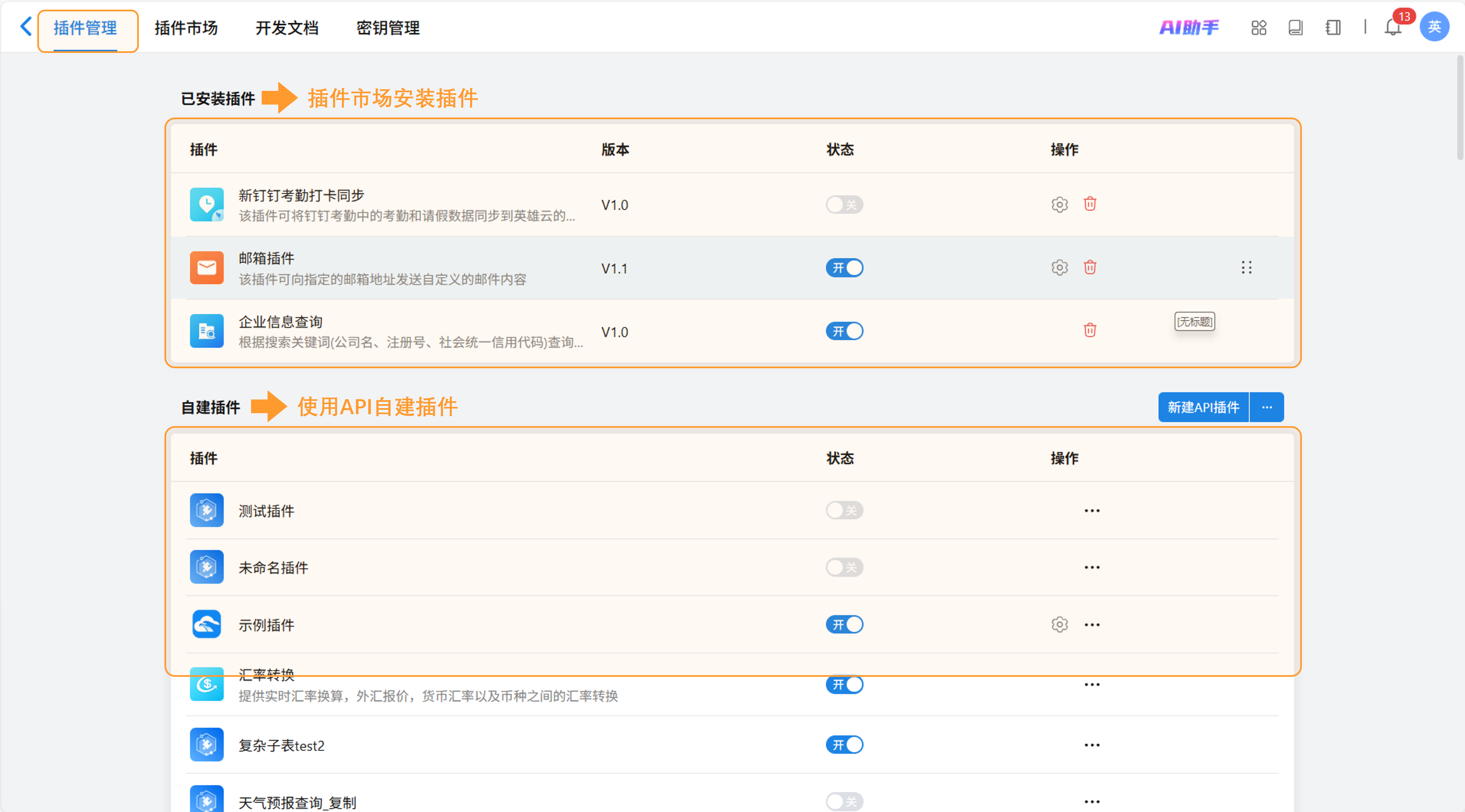This screenshot has height=812, width=1465.
Task: Expand more options beside 新建API插件
Action: tap(1267, 407)
